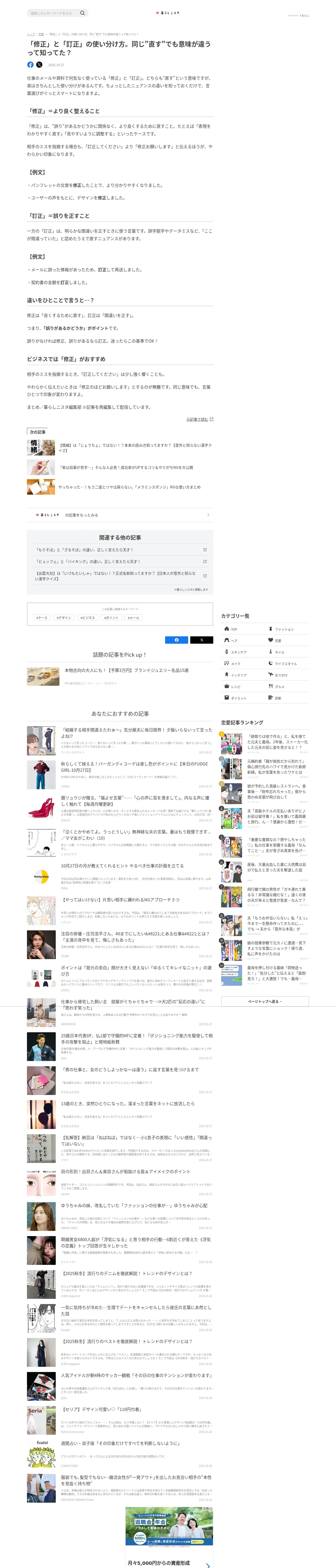This screenshot has height=1568, width=336.
Task: Open ファッション category with dress icon
Action: click(271, 629)
